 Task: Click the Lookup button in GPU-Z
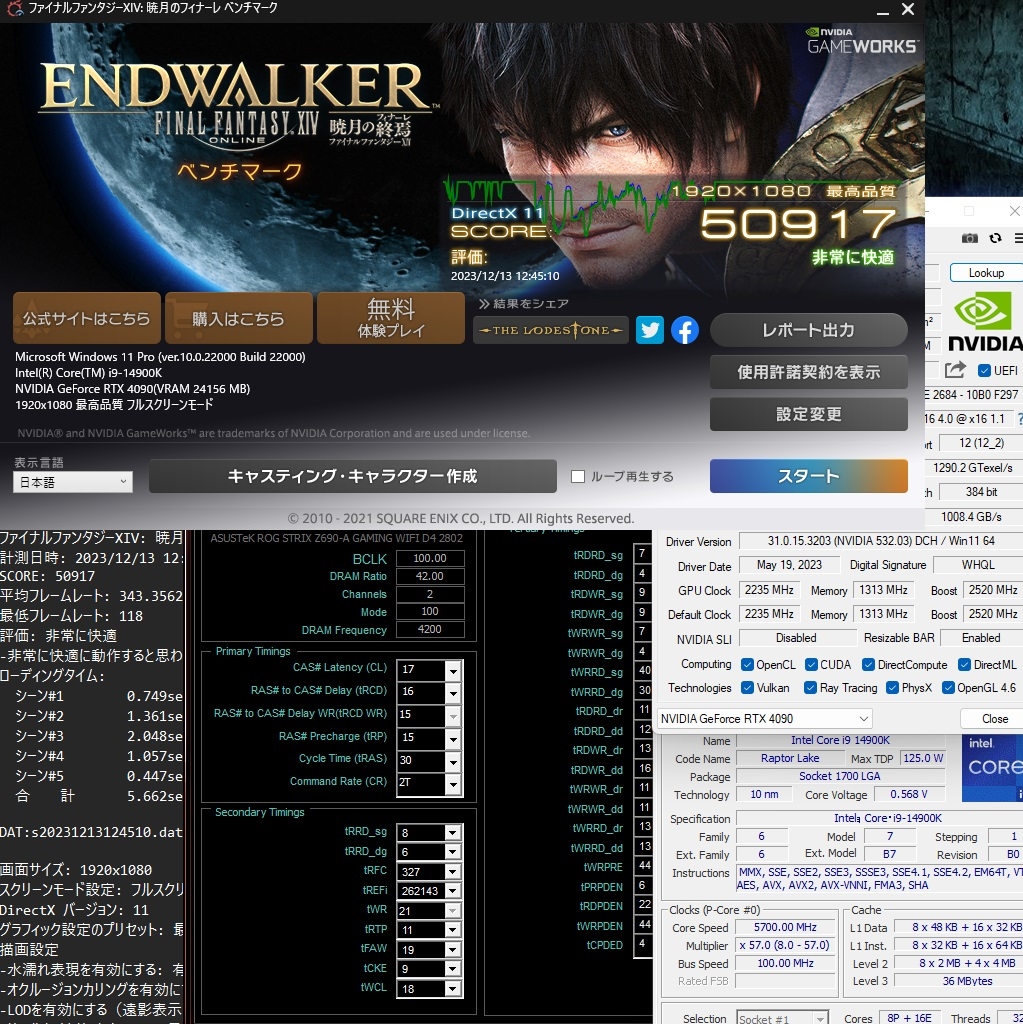pos(986,273)
